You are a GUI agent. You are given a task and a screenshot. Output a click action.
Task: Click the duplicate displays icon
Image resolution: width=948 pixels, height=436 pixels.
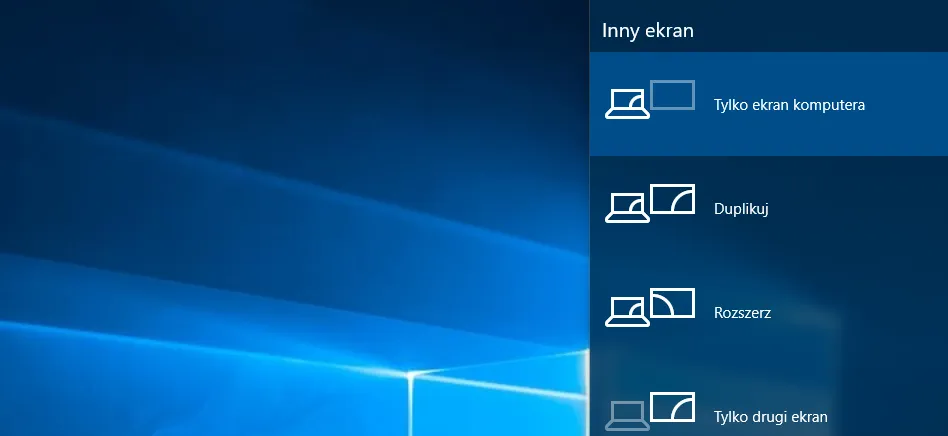click(x=650, y=203)
